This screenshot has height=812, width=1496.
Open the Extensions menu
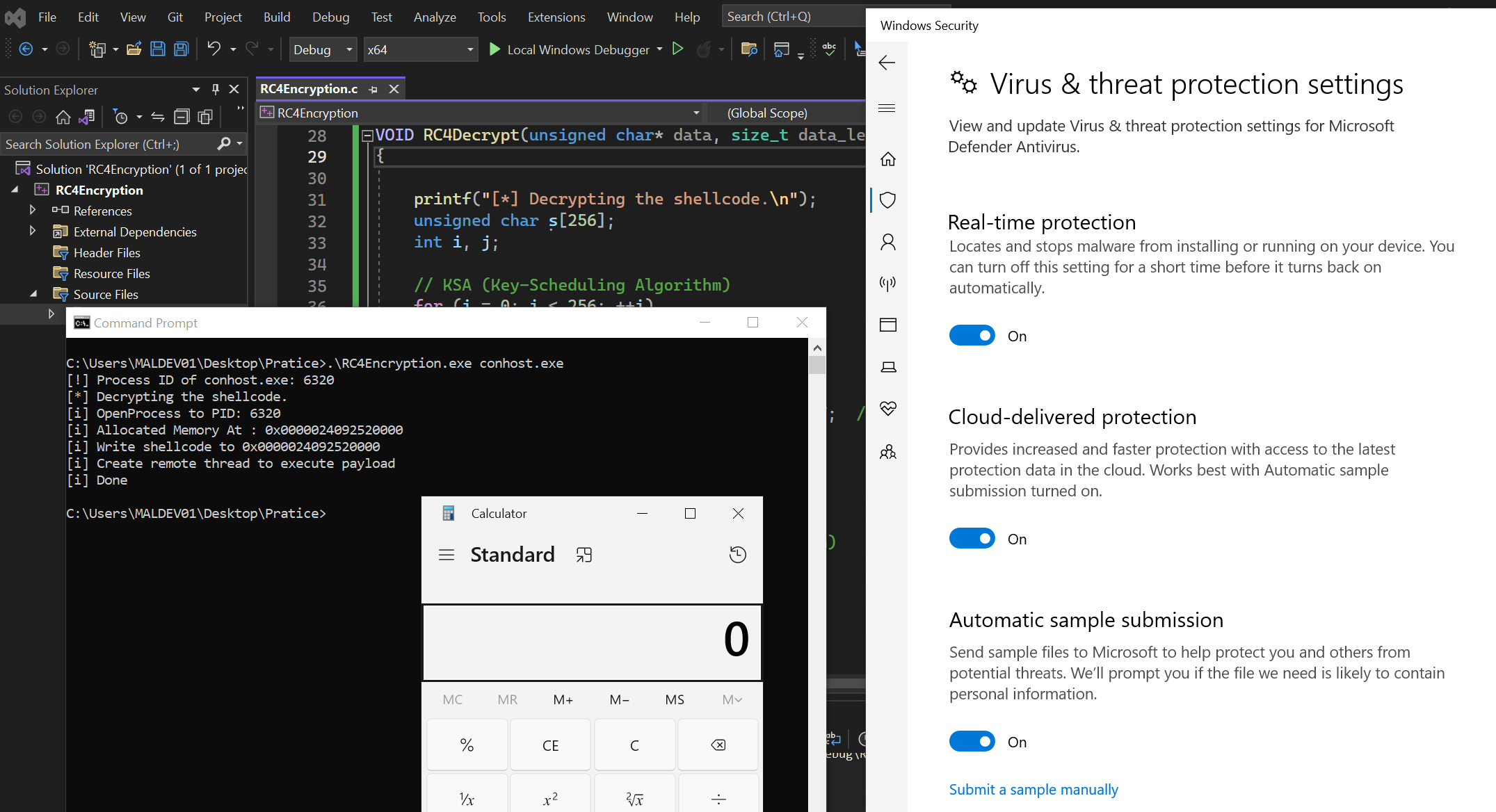tap(556, 17)
